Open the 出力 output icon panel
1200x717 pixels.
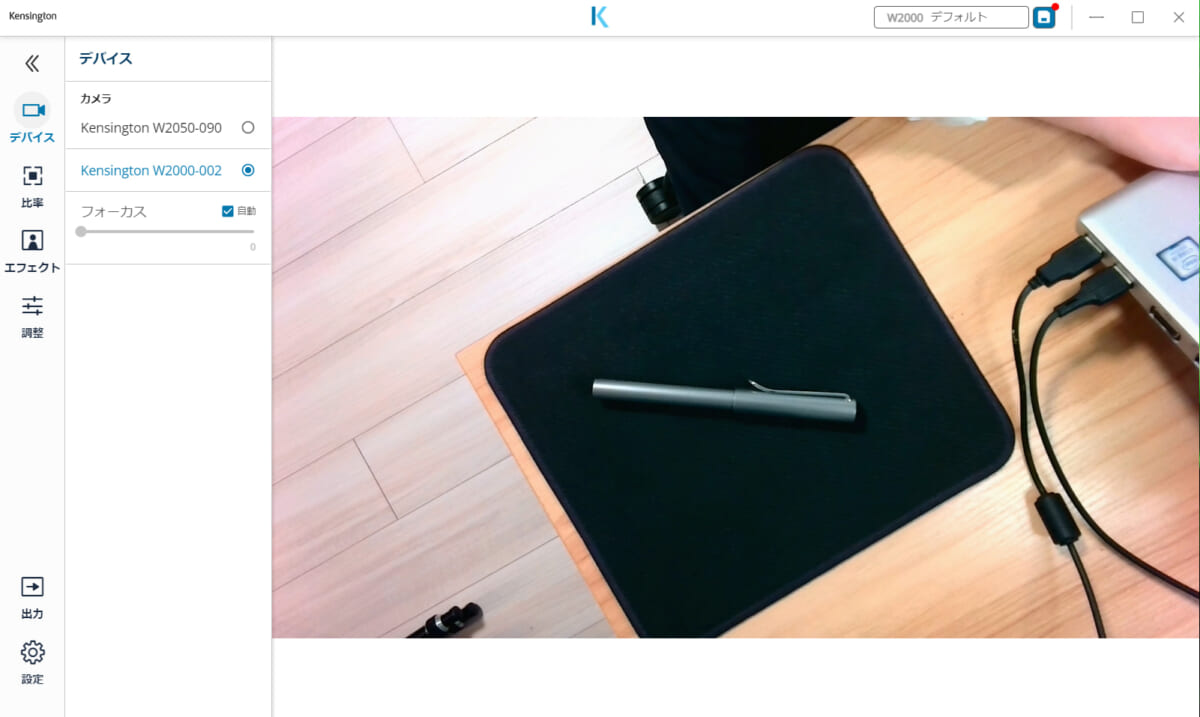click(x=32, y=587)
